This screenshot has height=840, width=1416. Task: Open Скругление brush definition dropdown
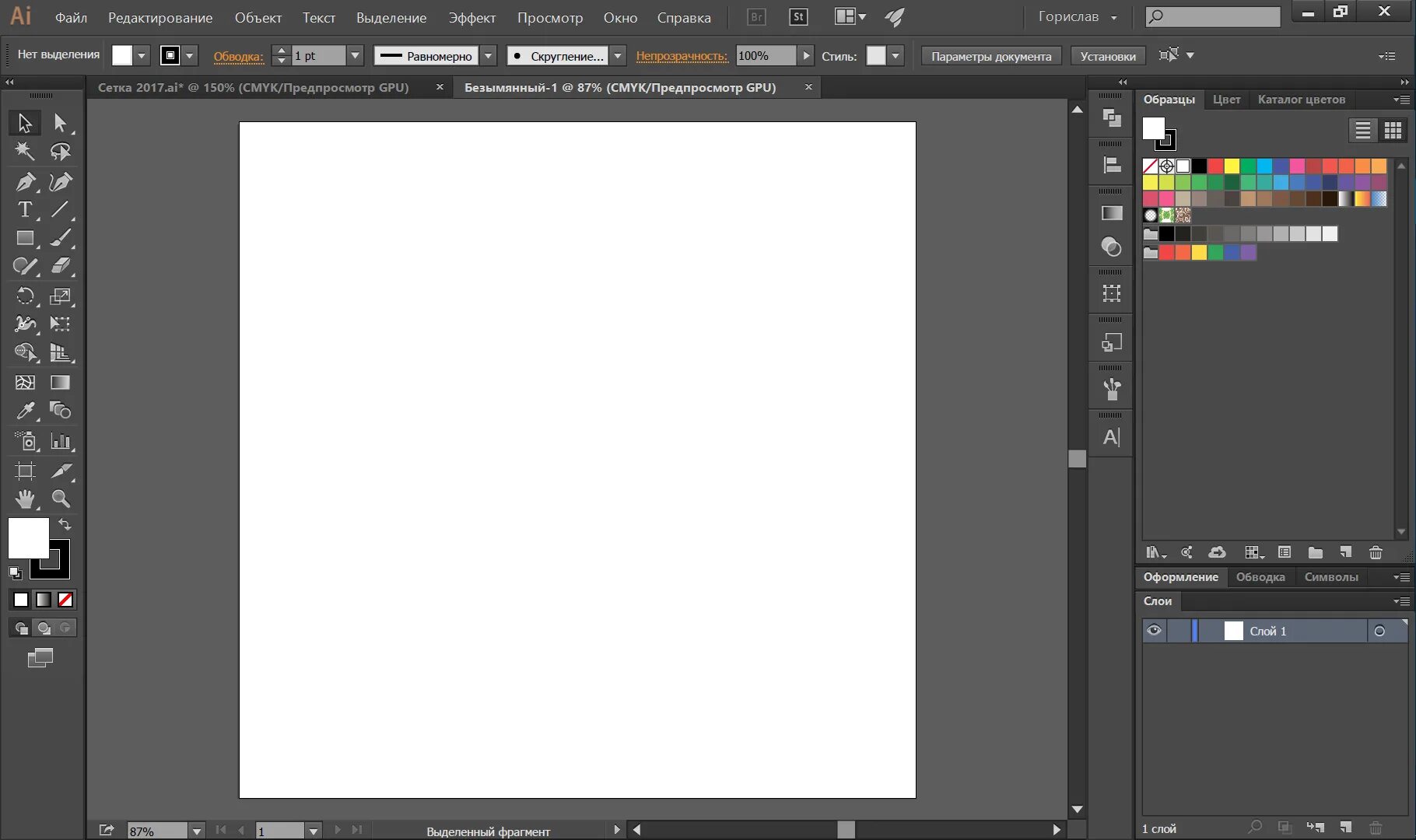[x=618, y=56]
